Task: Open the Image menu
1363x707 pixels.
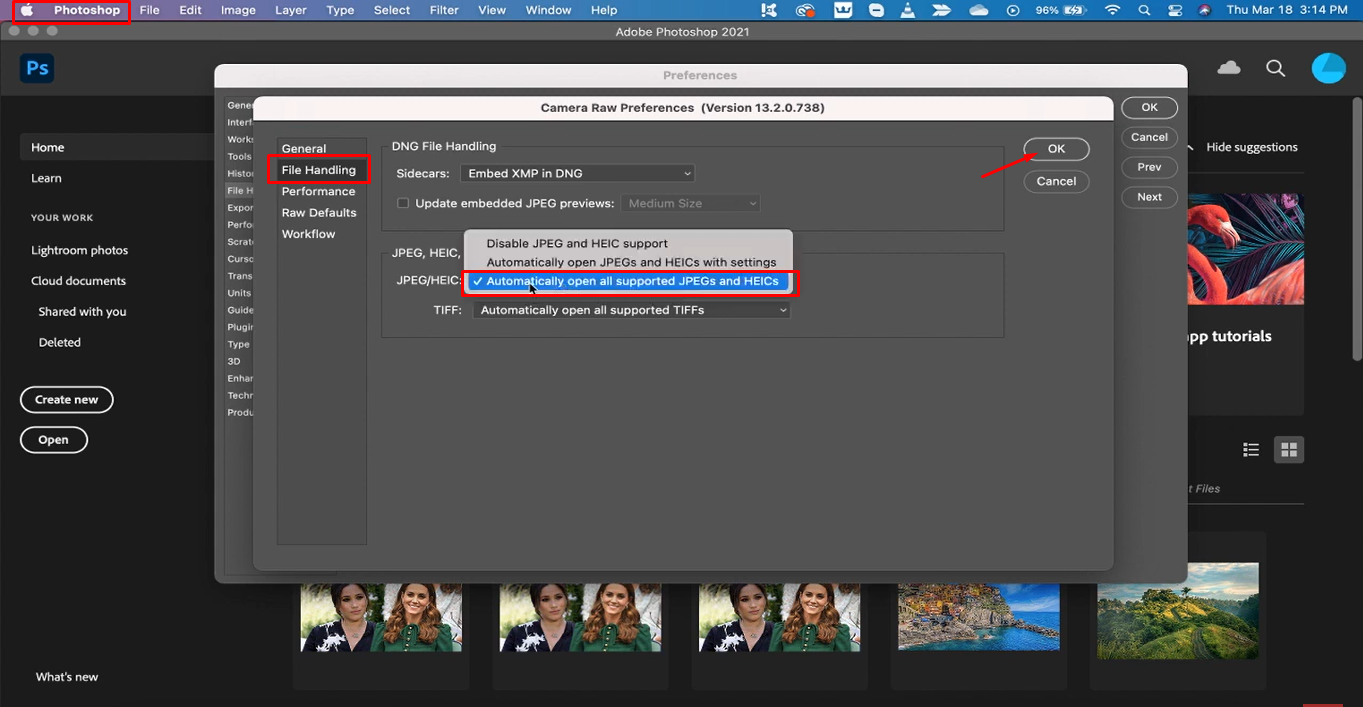Action: click(x=238, y=10)
